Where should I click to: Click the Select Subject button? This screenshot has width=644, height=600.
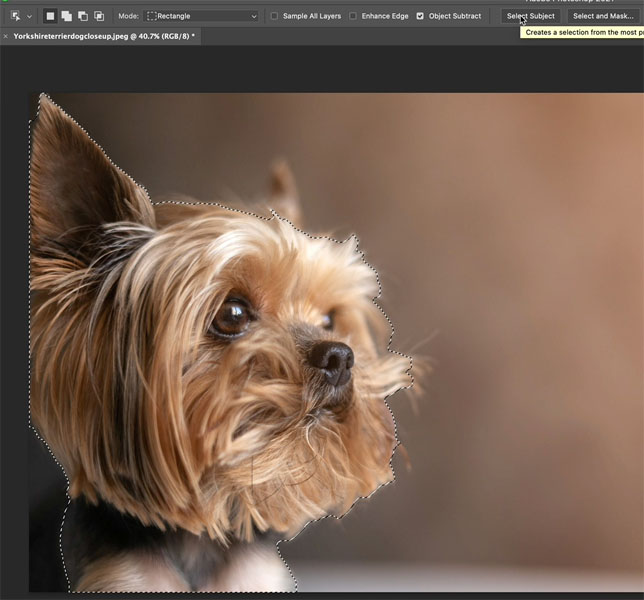click(x=530, y=16)
